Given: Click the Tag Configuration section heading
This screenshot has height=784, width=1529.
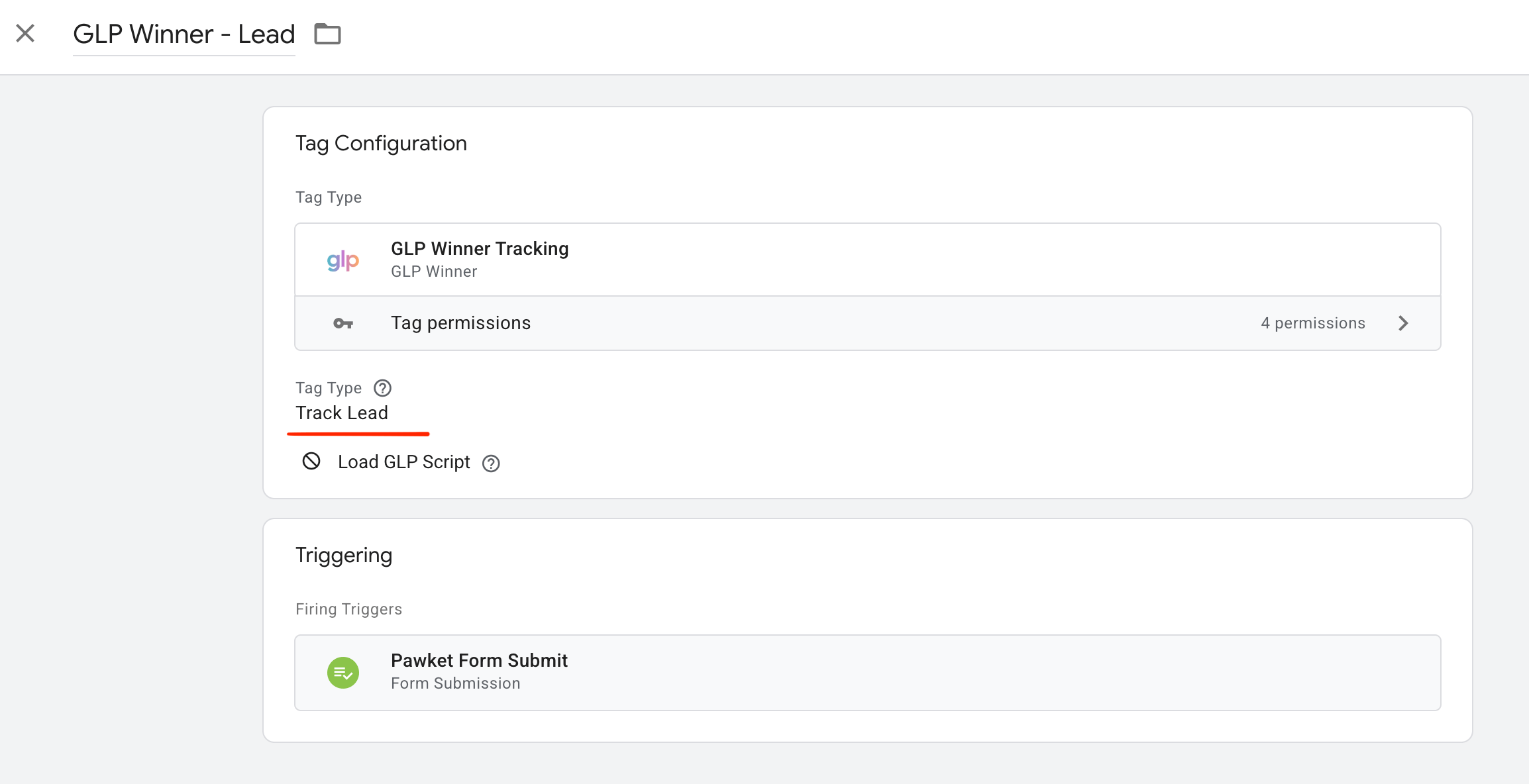Looking at the screenshot, I should 381,144.
